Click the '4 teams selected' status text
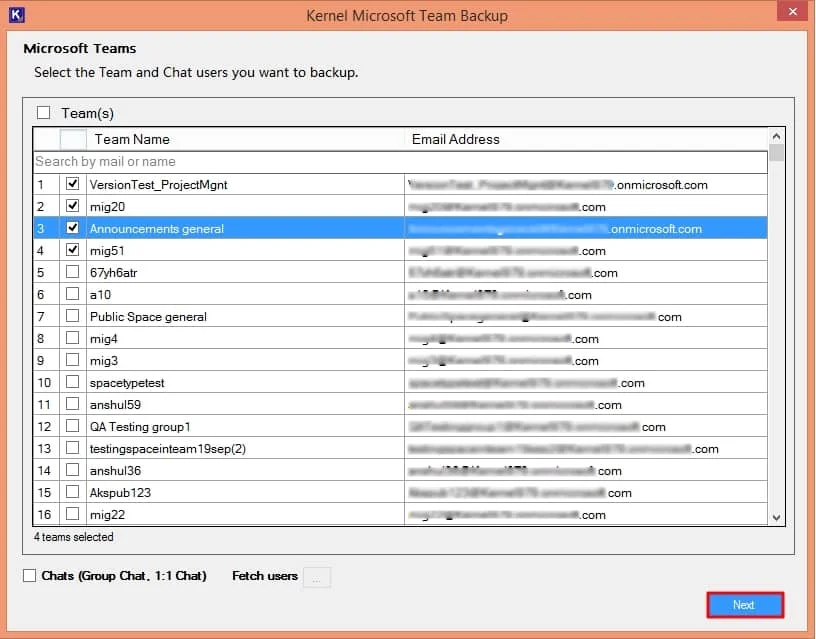 [x=73, y=536]
